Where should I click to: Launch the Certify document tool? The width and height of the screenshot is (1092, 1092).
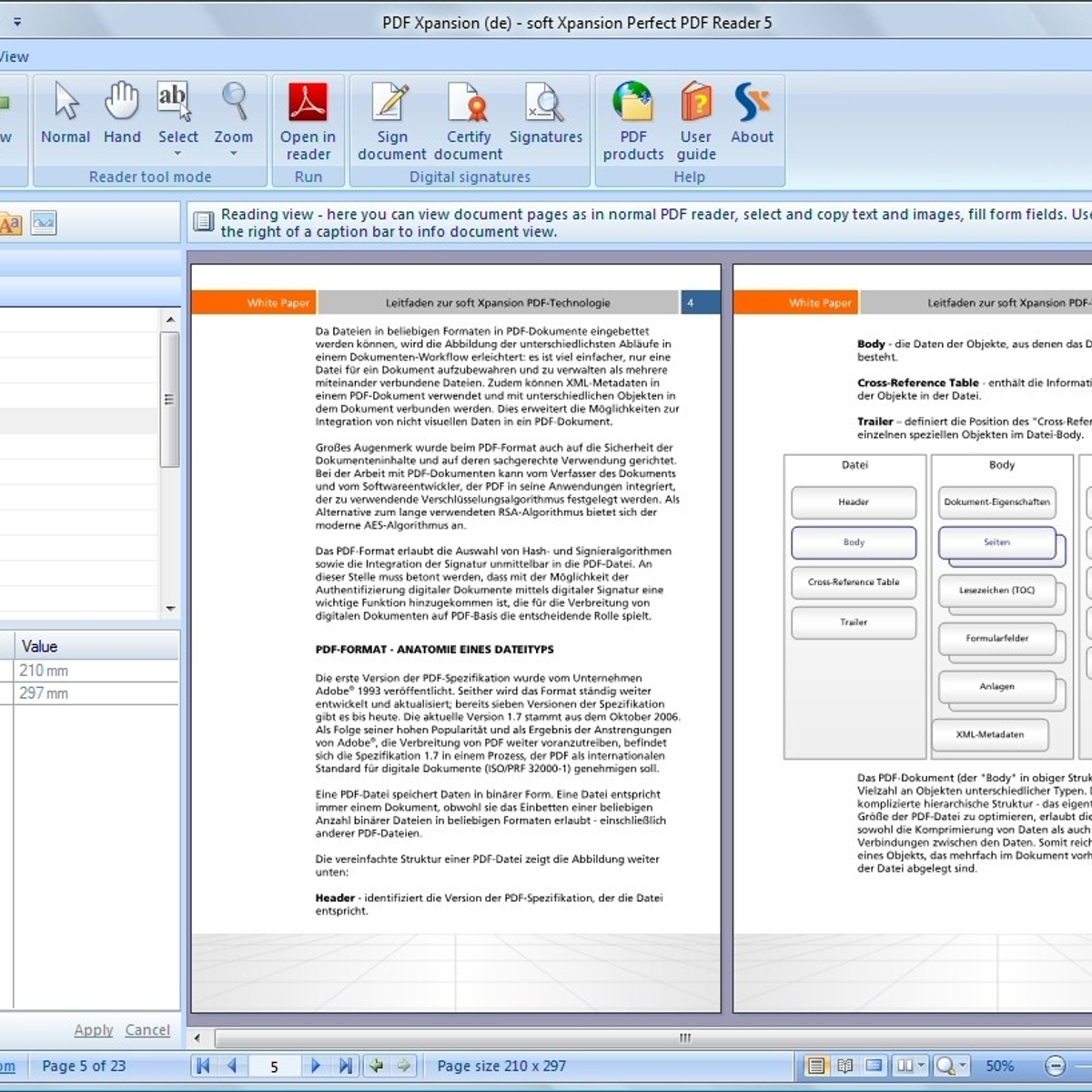coord(469,121)
